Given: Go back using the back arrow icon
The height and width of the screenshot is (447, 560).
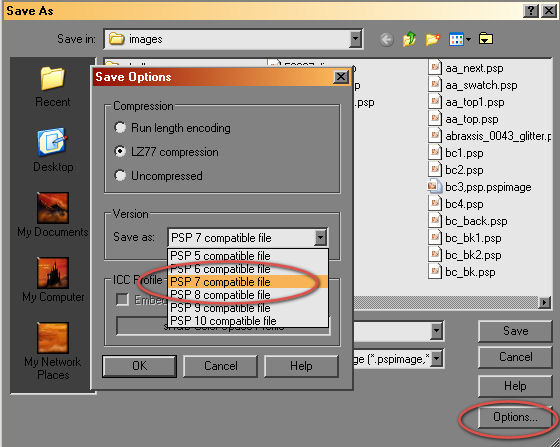Looking at the screenshot, I should pyautogui.click(x=386, y=39).
